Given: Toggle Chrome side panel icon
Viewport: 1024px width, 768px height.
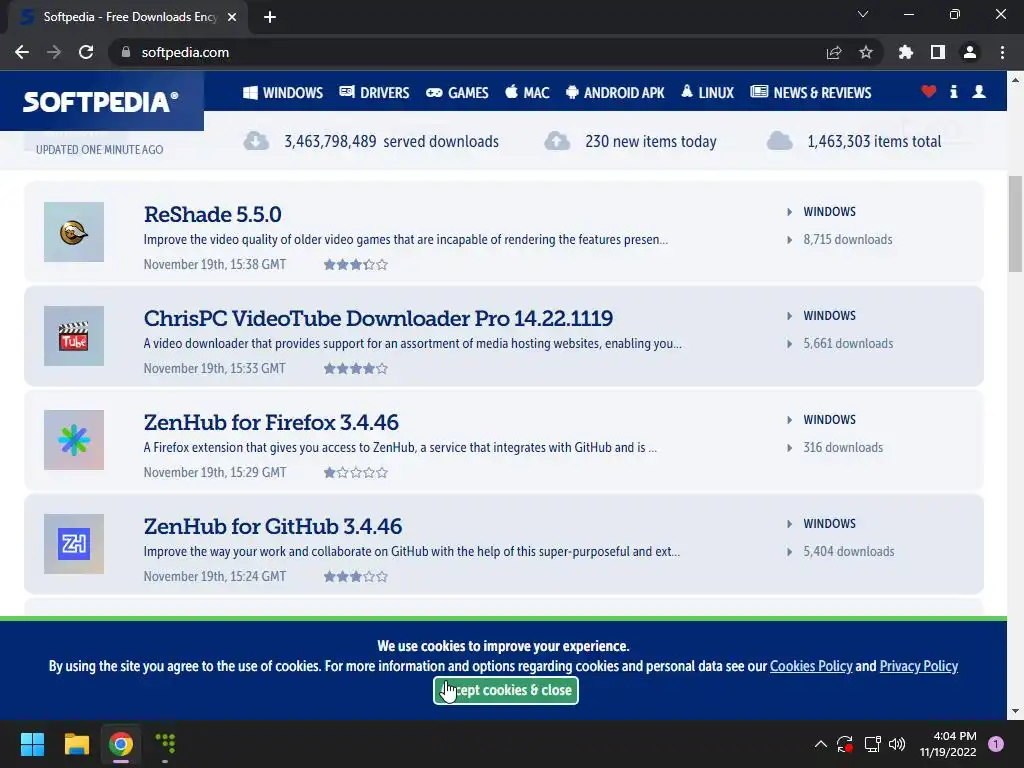Looking at the screenshot, I should click(938, 52).
